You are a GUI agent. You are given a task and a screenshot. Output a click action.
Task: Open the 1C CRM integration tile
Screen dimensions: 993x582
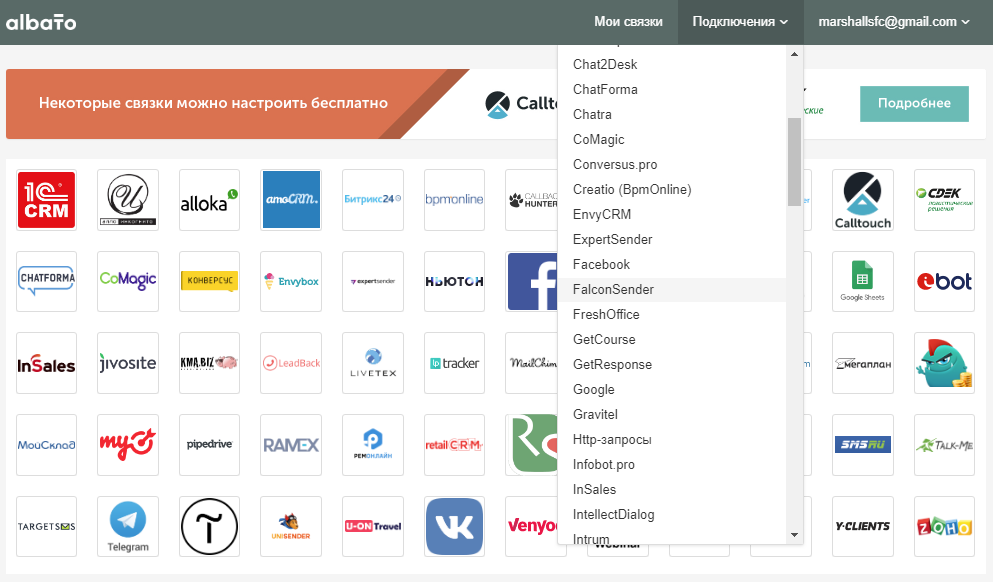tap(46, 200)
